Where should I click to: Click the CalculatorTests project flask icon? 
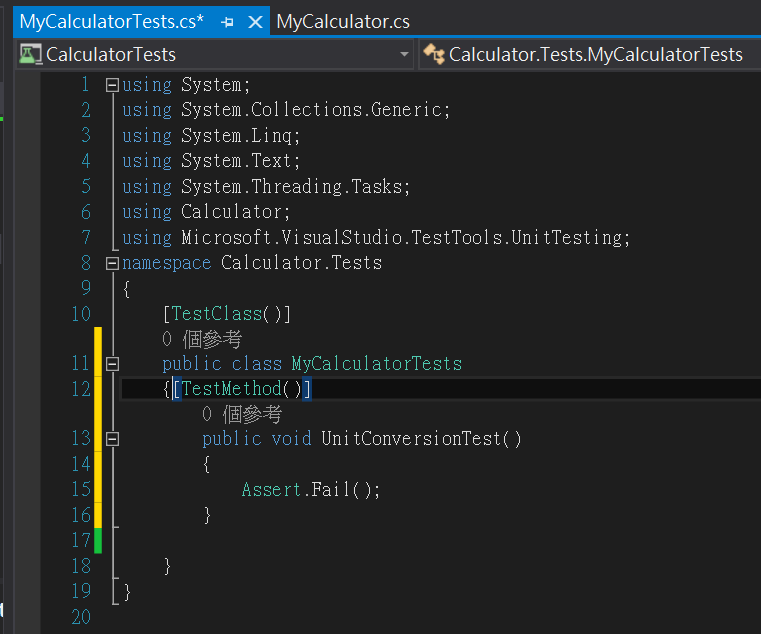[30, 54]
